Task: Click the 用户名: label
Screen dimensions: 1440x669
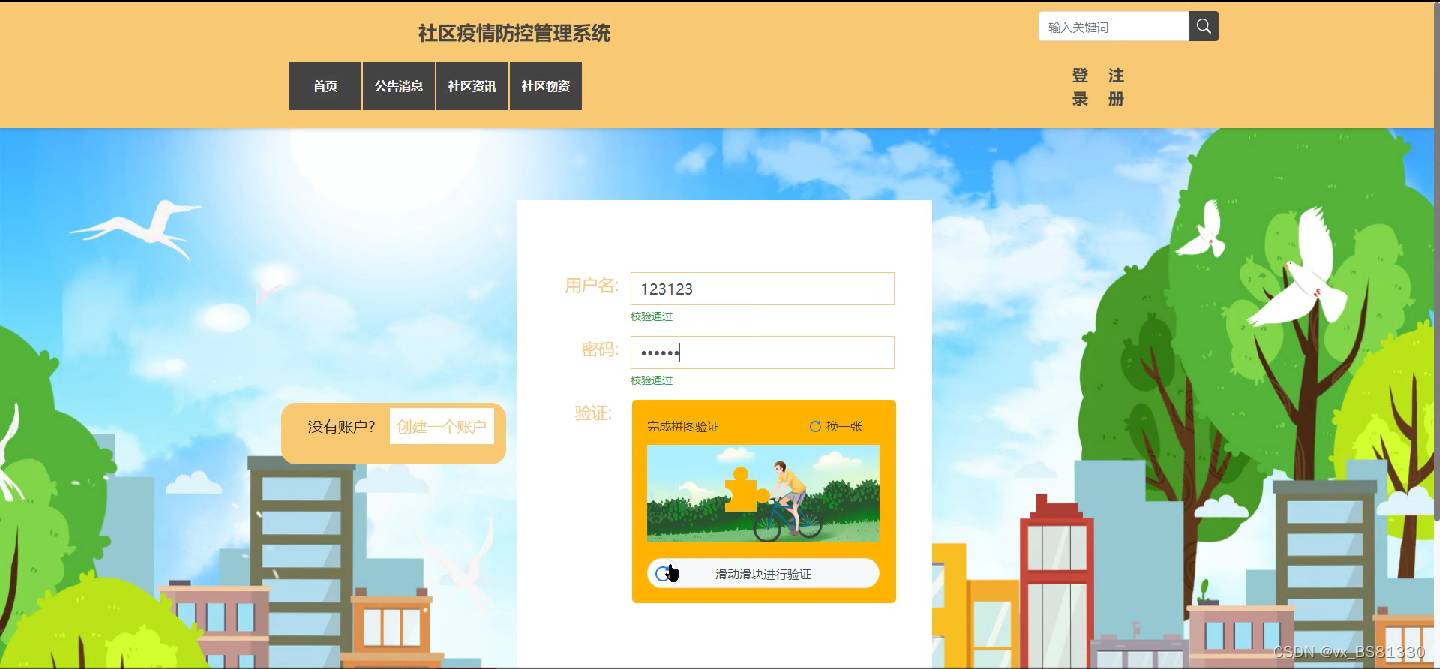Action: pos(592,286)
